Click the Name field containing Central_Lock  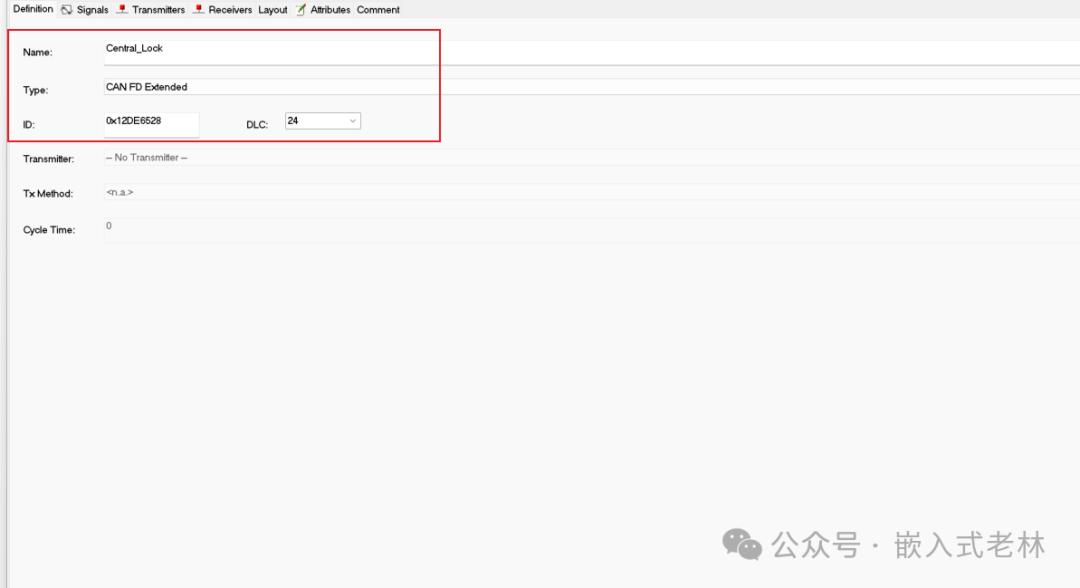[592, 52]
